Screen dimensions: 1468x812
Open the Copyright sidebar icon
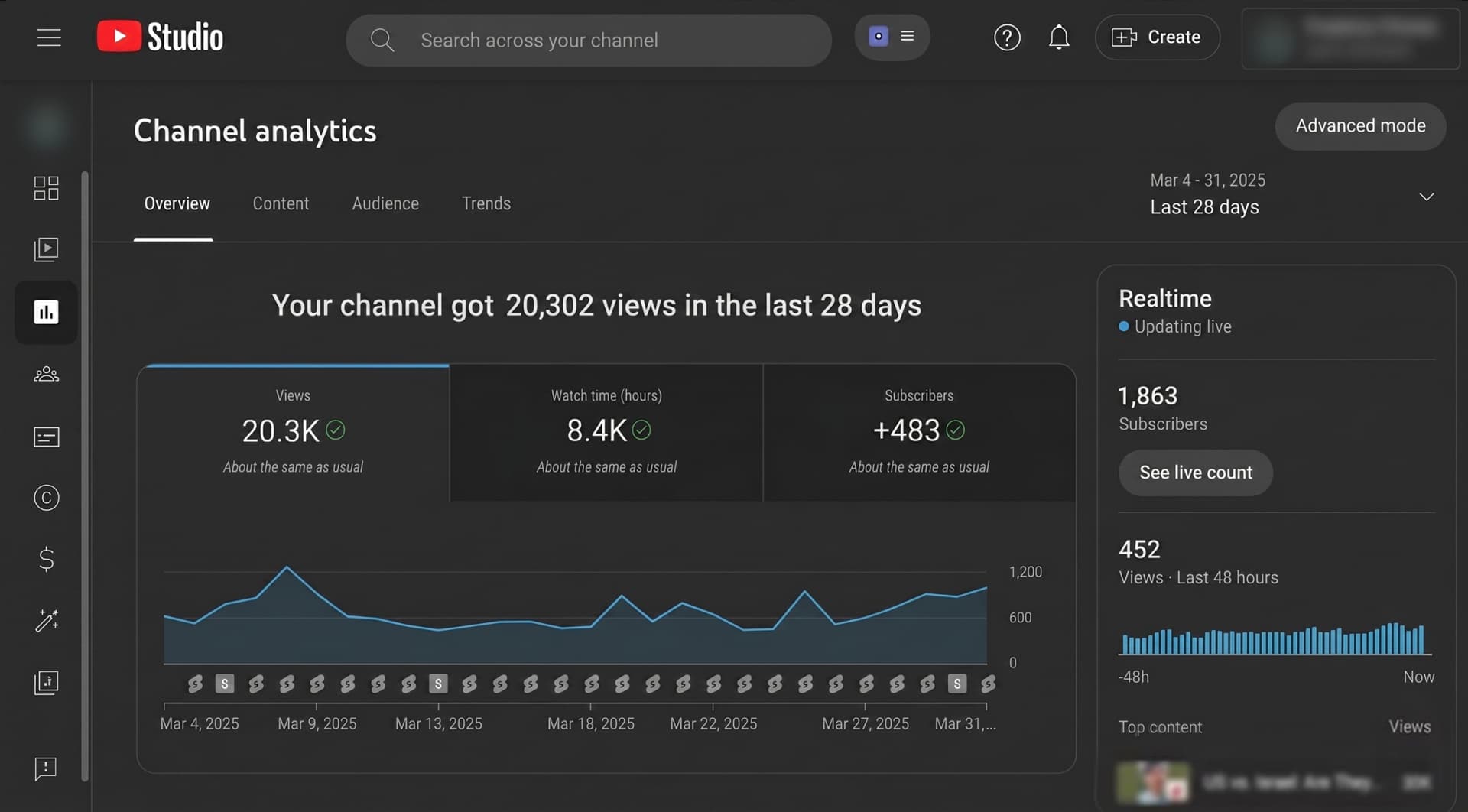46,498
